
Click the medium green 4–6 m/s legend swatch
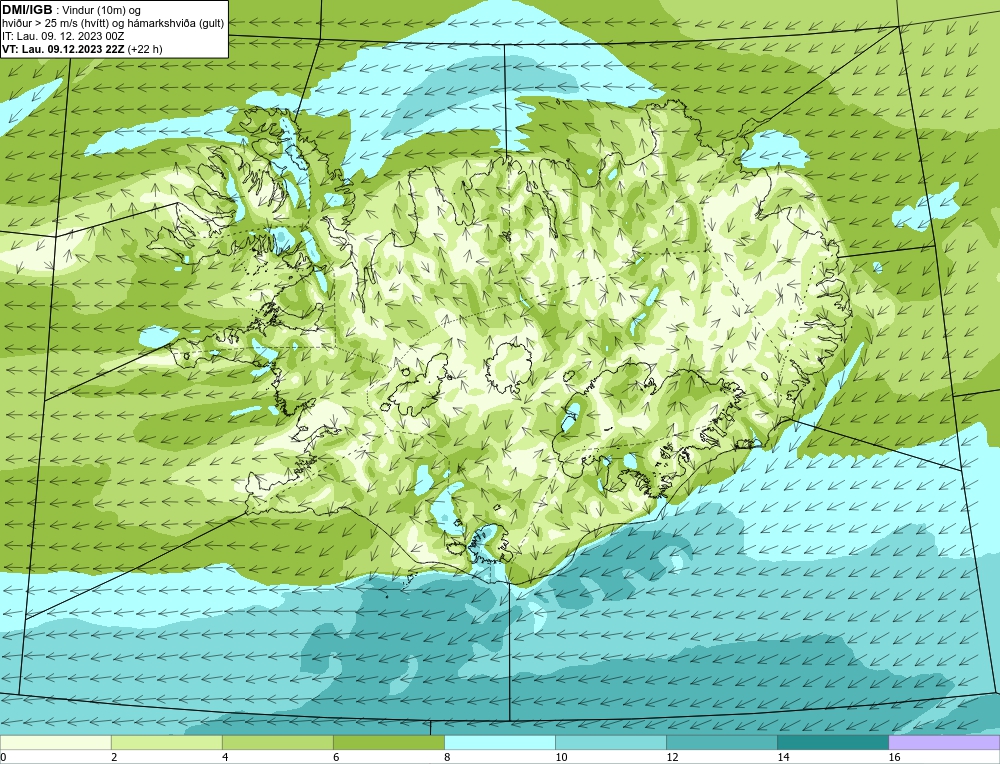click(277, 742)
